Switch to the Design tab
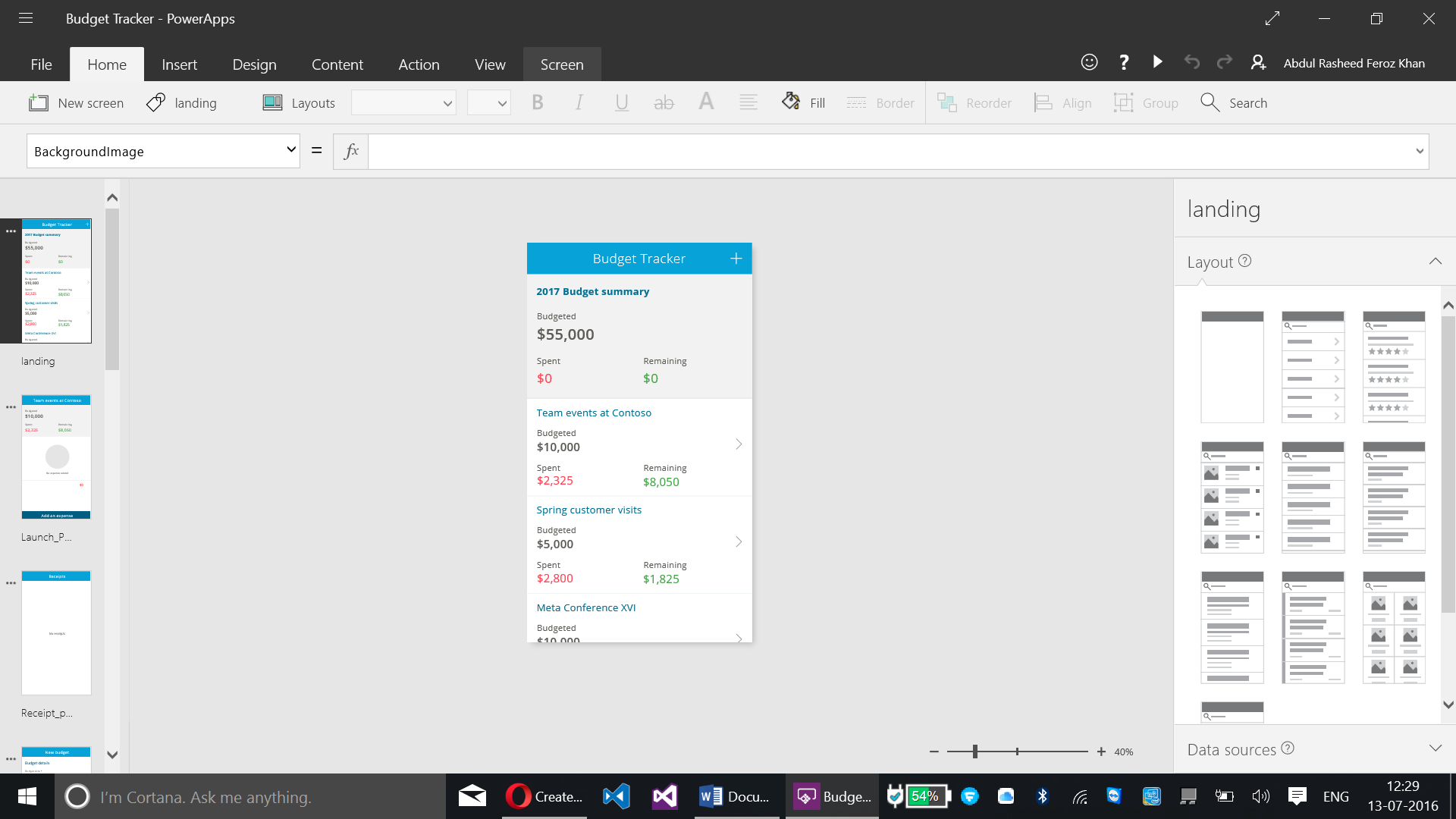Screen dimensions: 1456x819 click(254, 64)
